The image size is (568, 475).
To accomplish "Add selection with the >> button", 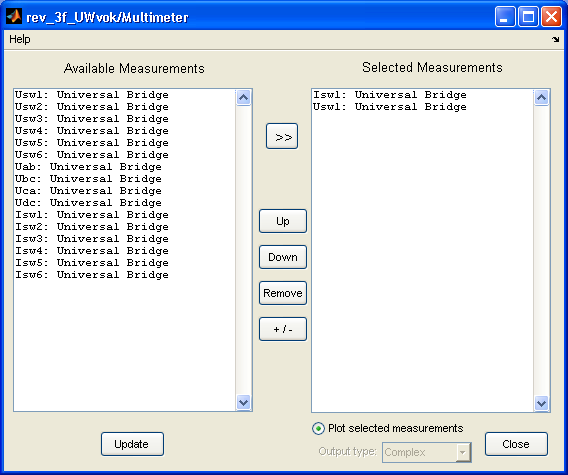I will [x=282, y=136].
